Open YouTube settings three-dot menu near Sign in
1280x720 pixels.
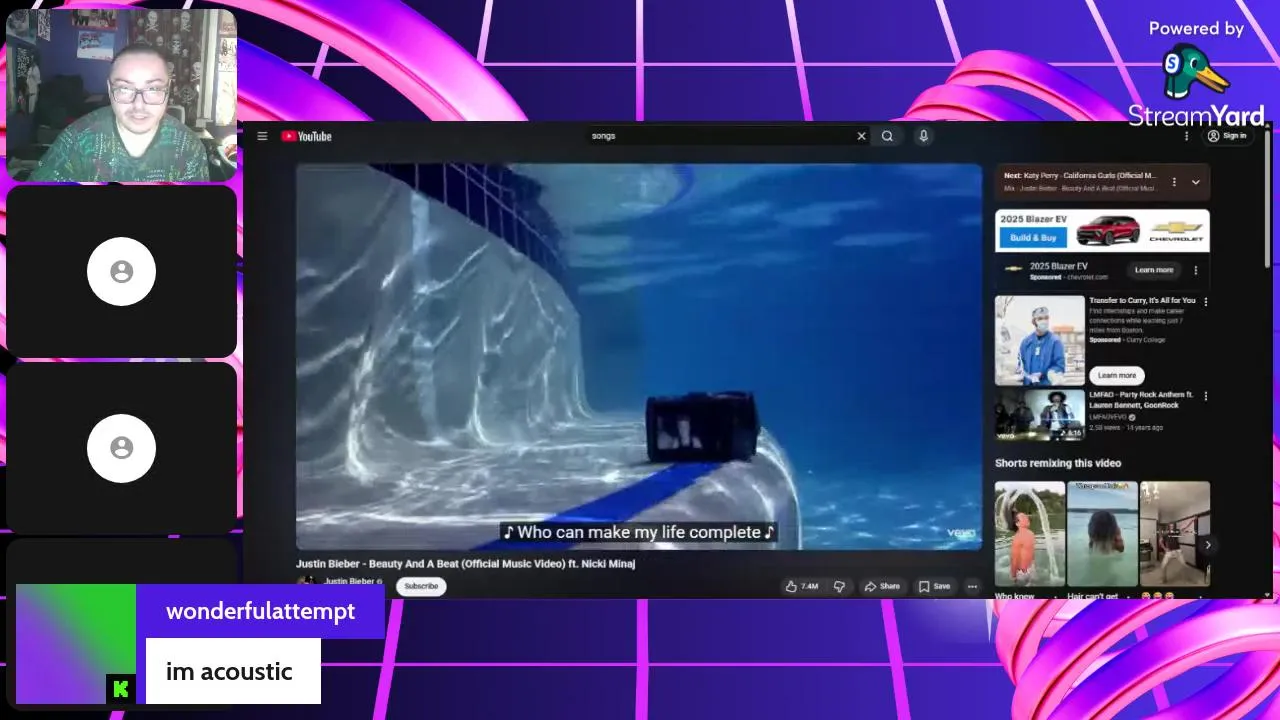click(x=1187, y=136)
